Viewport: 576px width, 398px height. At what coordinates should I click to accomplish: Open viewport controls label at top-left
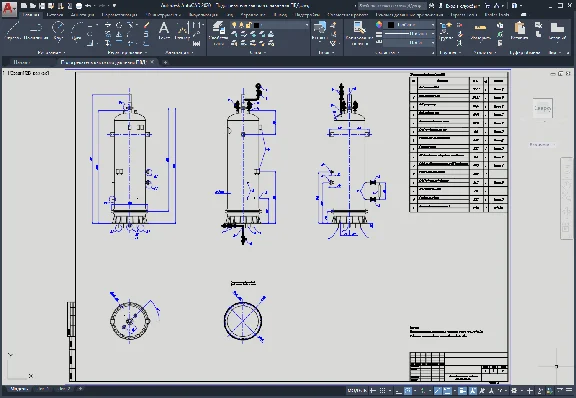click(26, 73)
